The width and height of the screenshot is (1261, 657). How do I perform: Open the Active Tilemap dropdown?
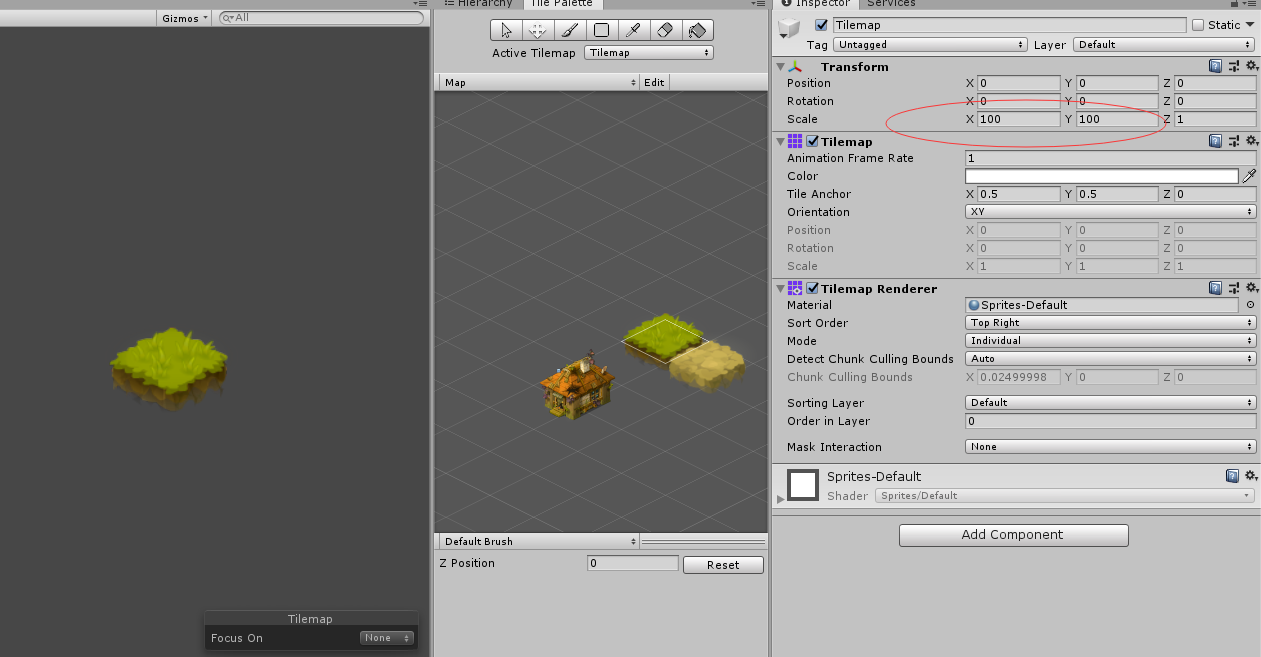(x=649, y=53)
